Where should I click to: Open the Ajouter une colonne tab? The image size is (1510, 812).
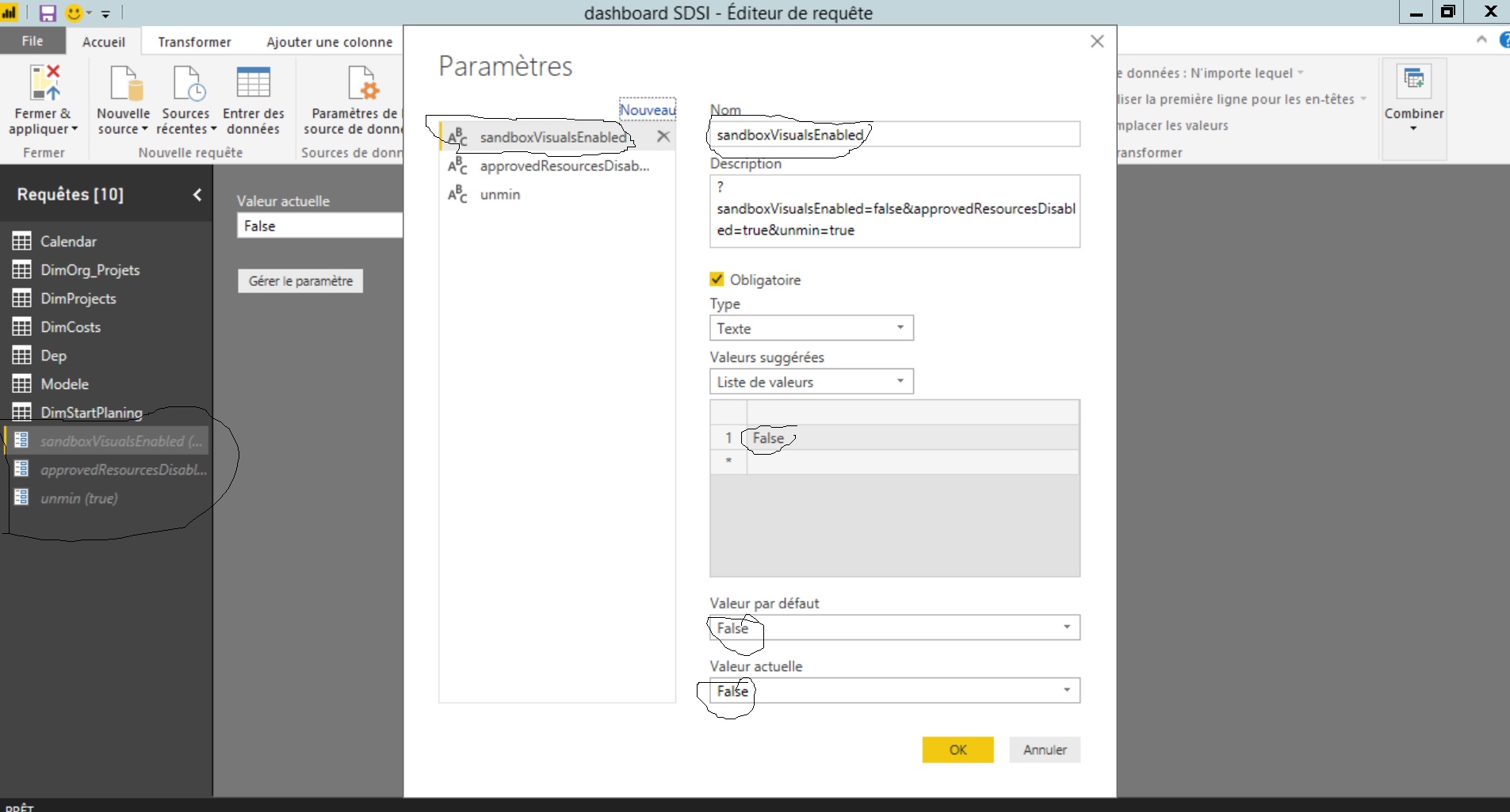(331, 41)
